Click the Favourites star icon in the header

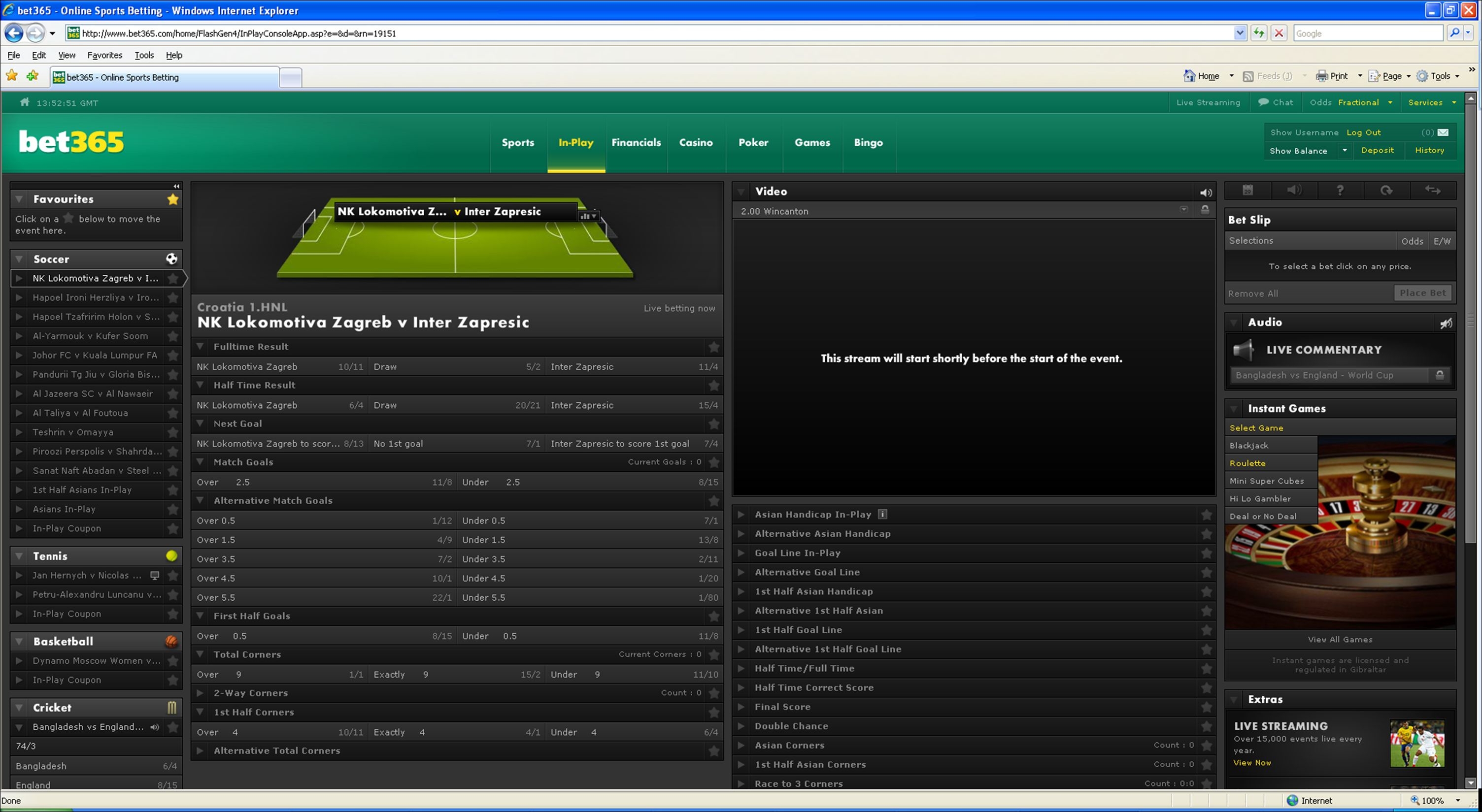tap(172, 199)
